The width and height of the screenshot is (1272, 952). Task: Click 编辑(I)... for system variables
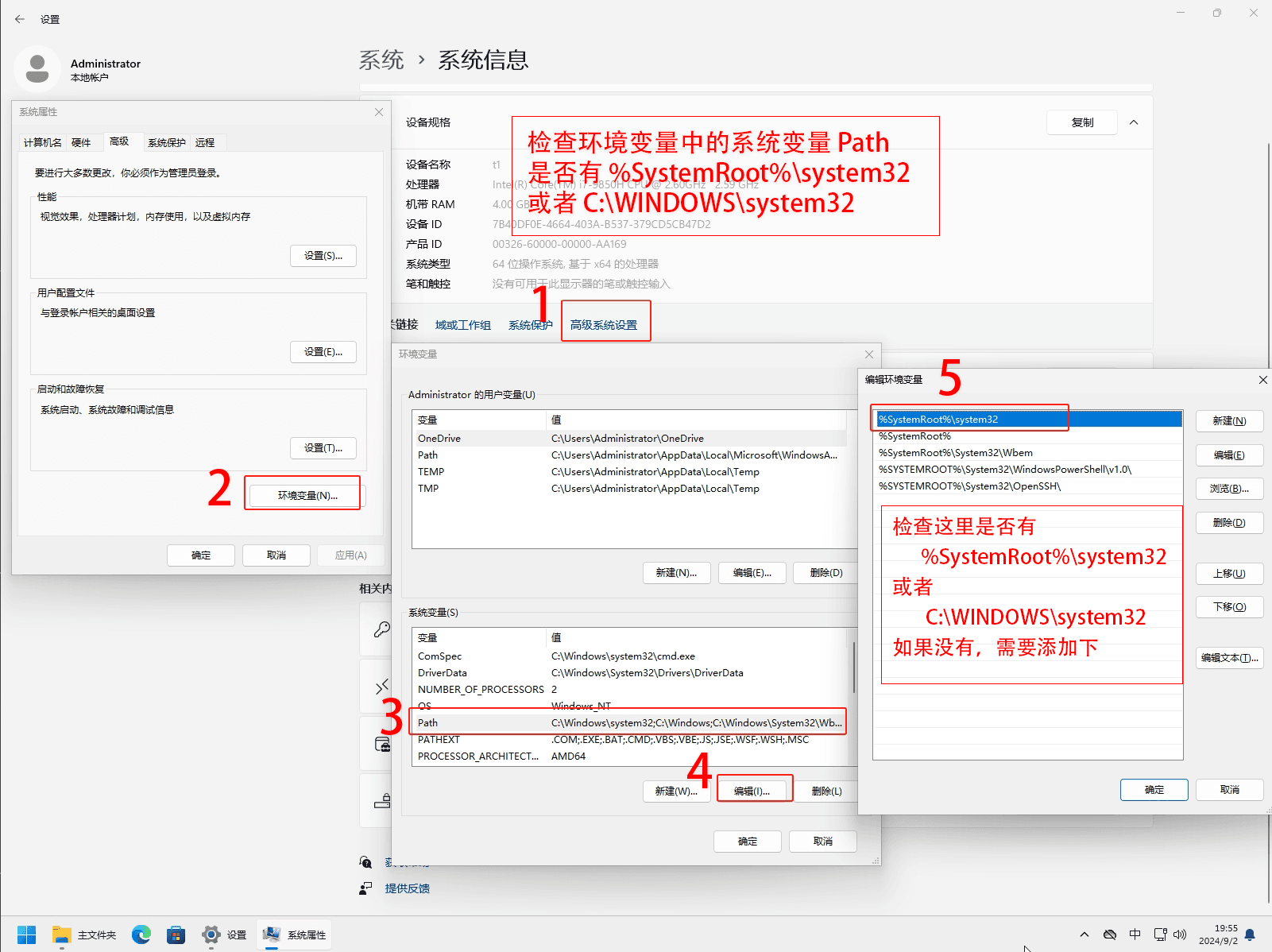pos(752,791)
